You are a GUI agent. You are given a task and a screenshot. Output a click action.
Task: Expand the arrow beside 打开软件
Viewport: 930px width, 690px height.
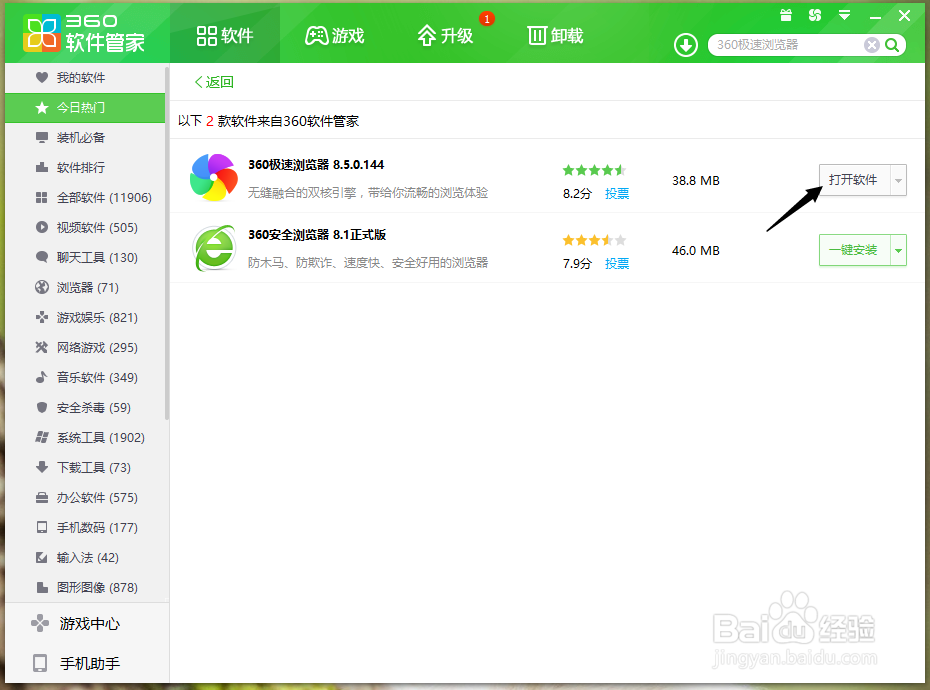(896, 180)
